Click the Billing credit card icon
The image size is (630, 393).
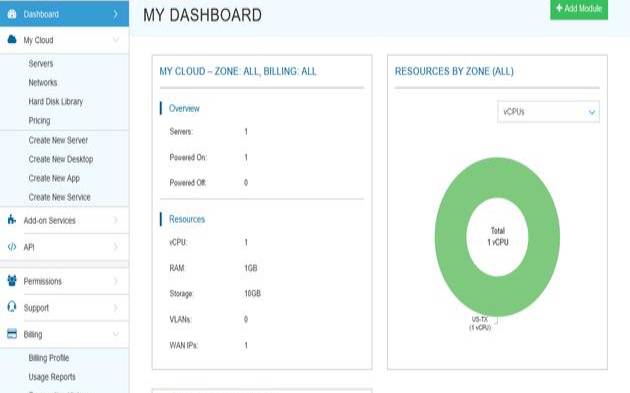(x=12, y=334)
